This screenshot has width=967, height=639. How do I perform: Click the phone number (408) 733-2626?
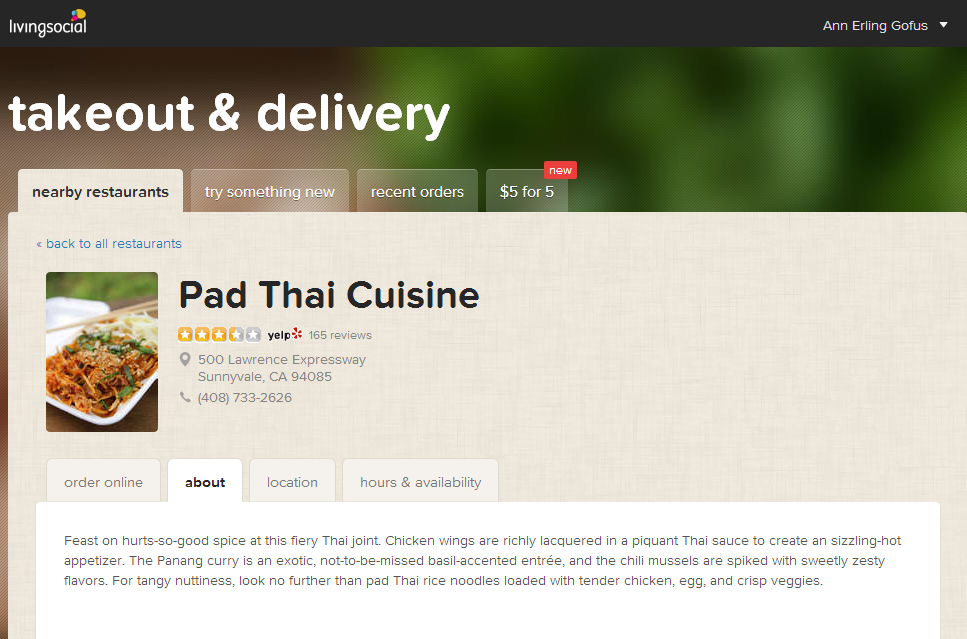click(x=244, y=398)
